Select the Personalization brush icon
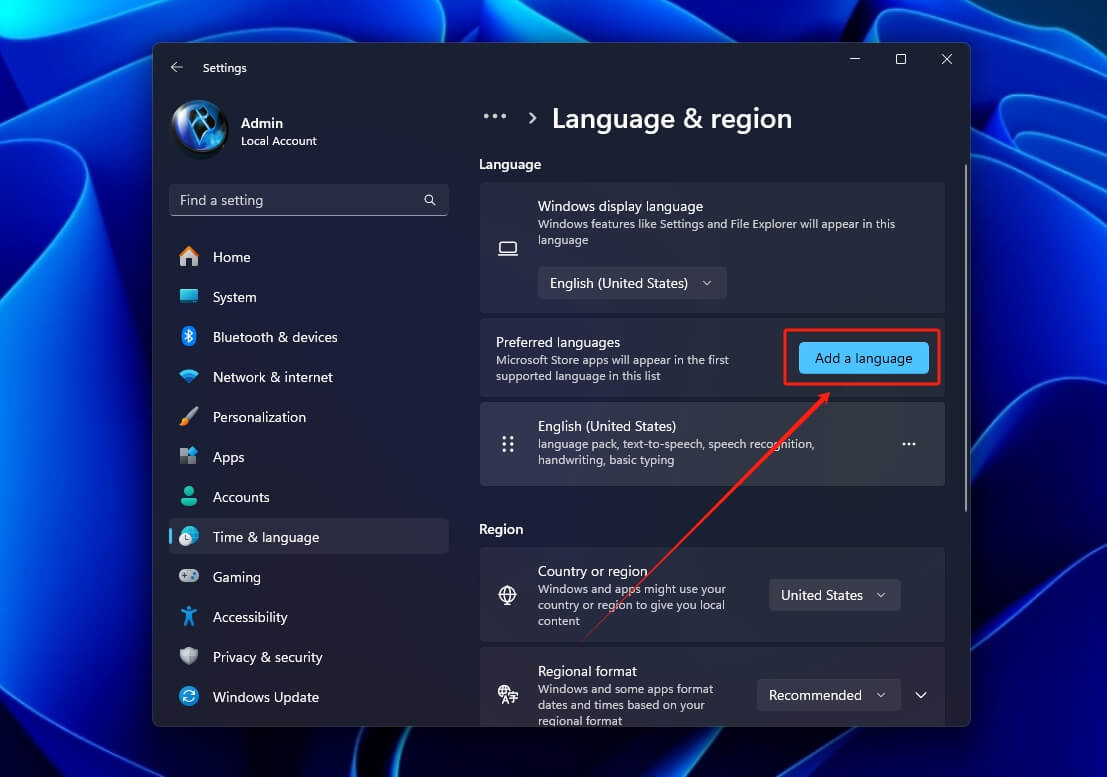Viewport: 1107px width, 777px height. 189,417
